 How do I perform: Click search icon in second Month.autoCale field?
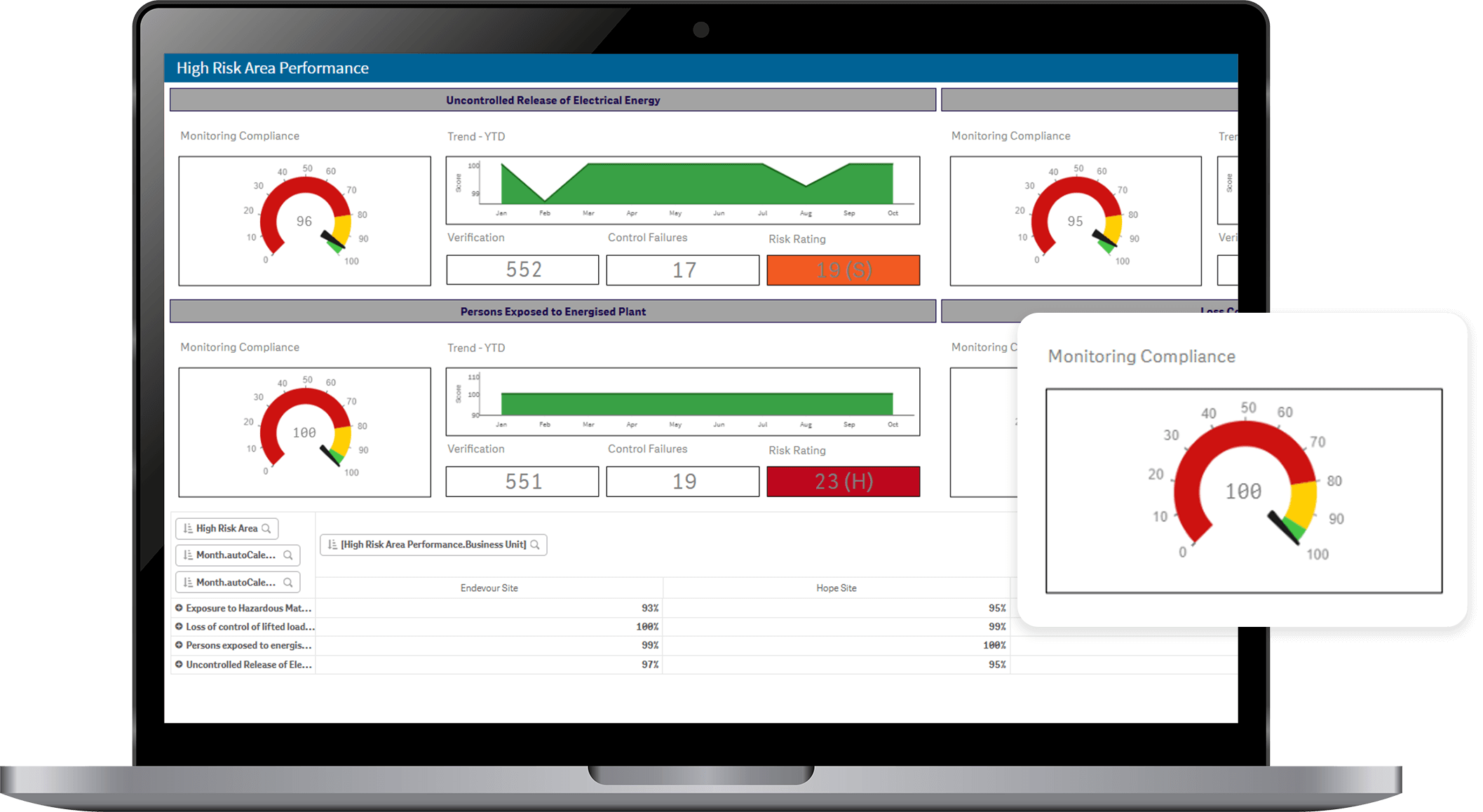click(287, 583)
